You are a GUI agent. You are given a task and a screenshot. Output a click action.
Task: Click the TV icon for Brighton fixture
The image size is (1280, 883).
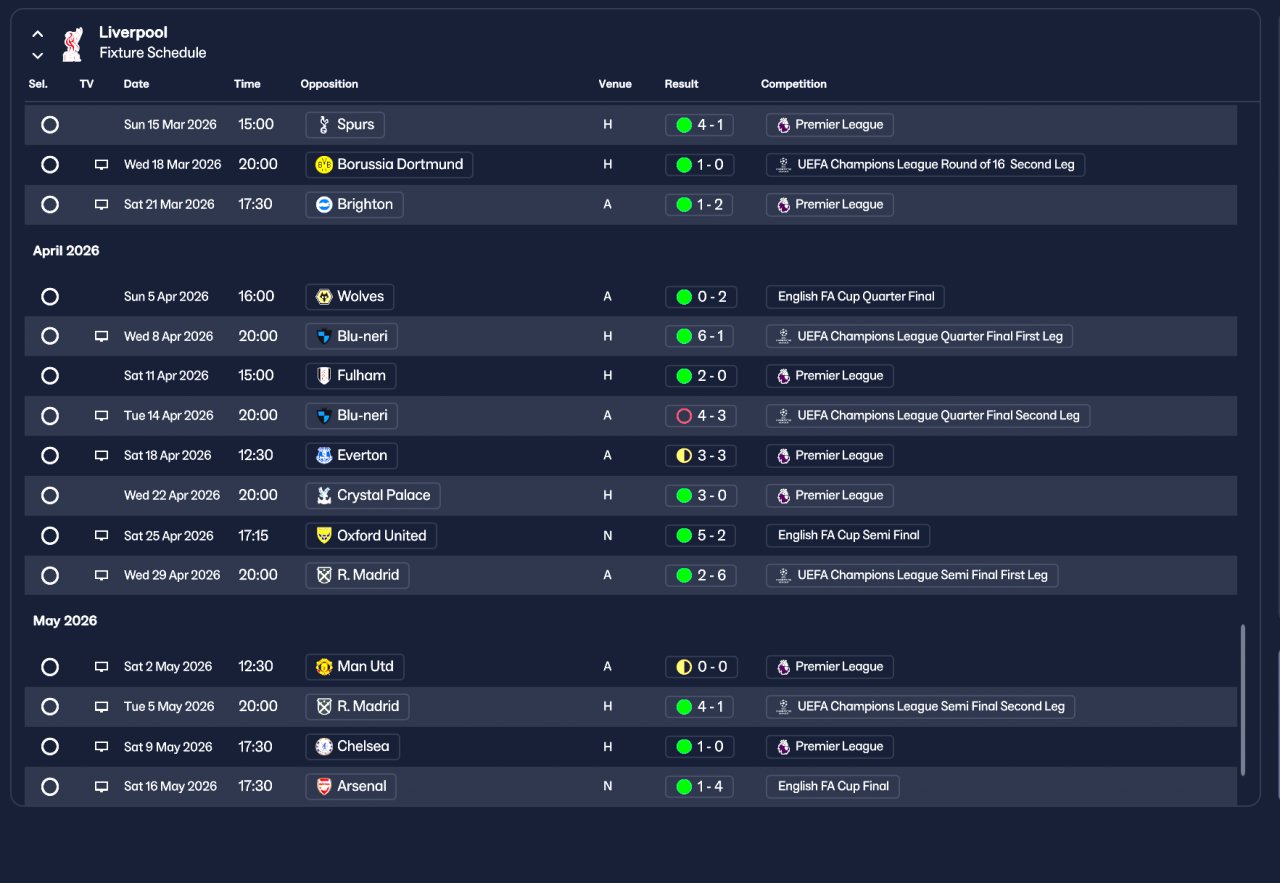tap(101, 205)
